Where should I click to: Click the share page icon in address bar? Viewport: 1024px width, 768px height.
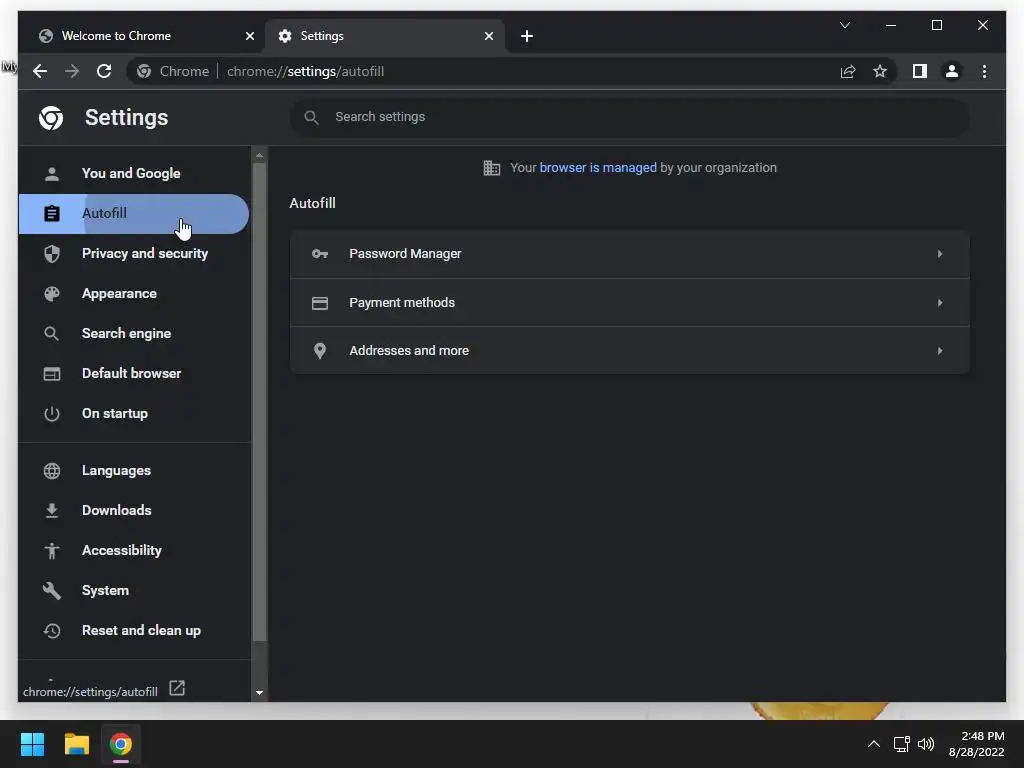848,71
